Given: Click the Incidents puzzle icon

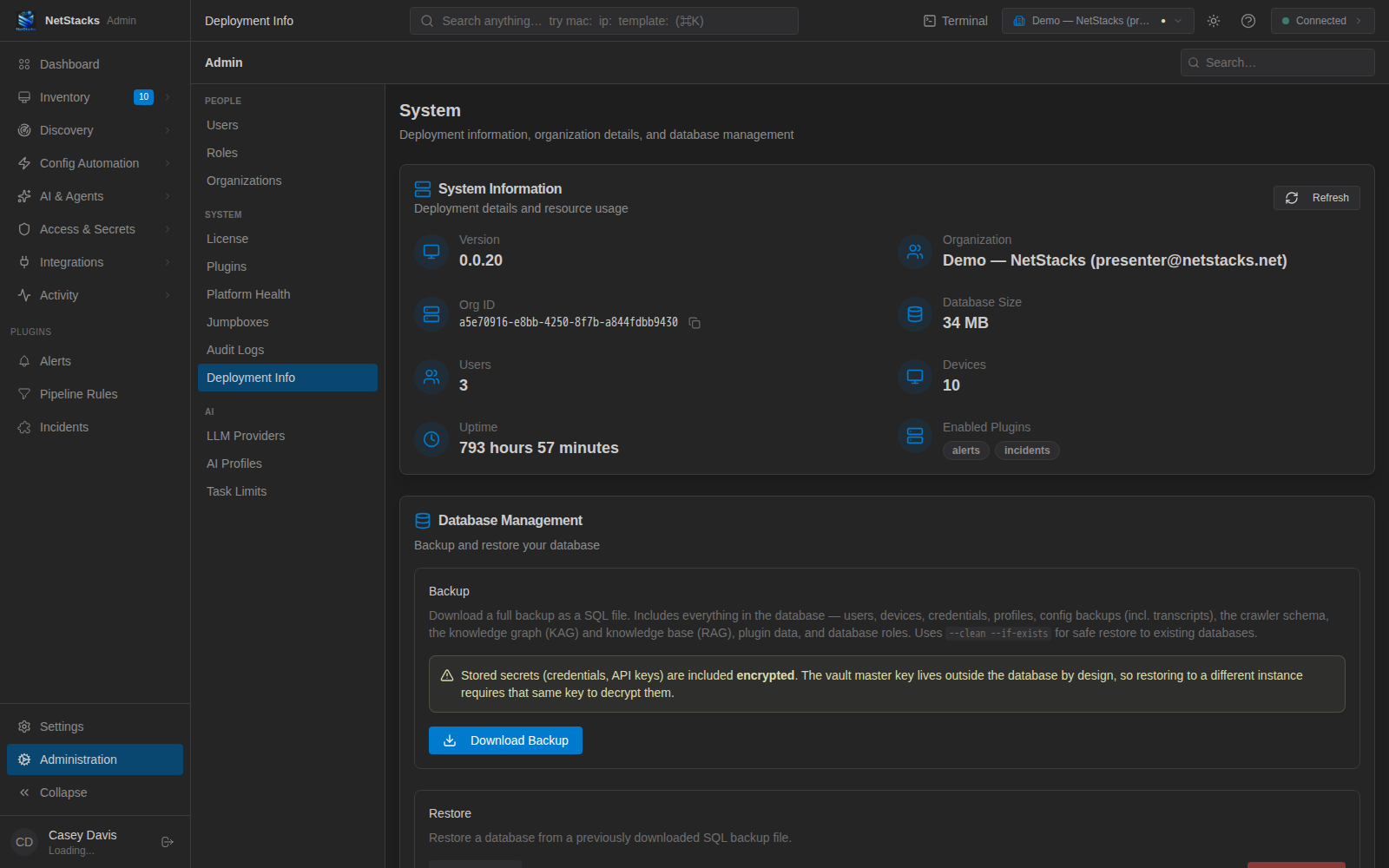Looking at the screenshot, I should click(24, 427).
